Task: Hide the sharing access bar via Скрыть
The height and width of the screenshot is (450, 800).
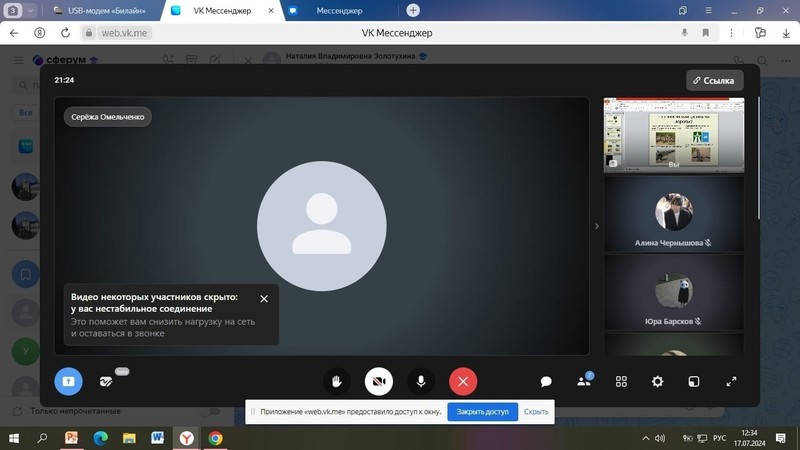Action: pyautogui.click(x=536, y=411)
